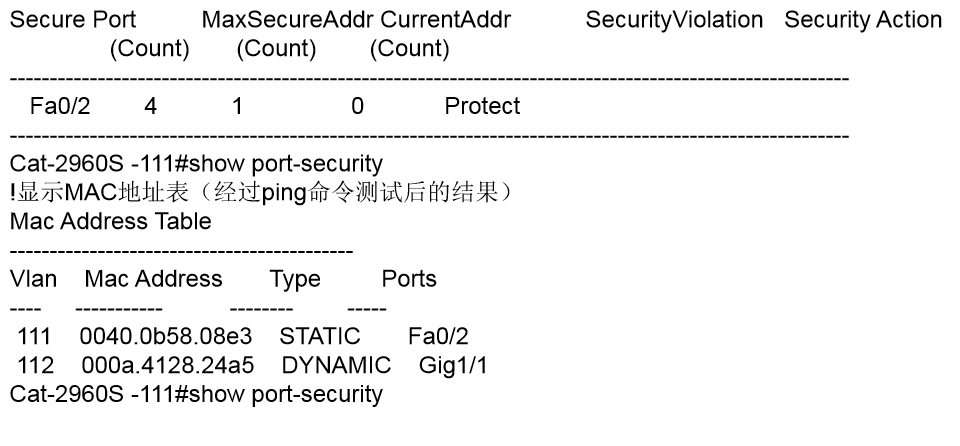Click the "Vlan" column header
This screenshot has height=446, width=960.
(32, 279)
